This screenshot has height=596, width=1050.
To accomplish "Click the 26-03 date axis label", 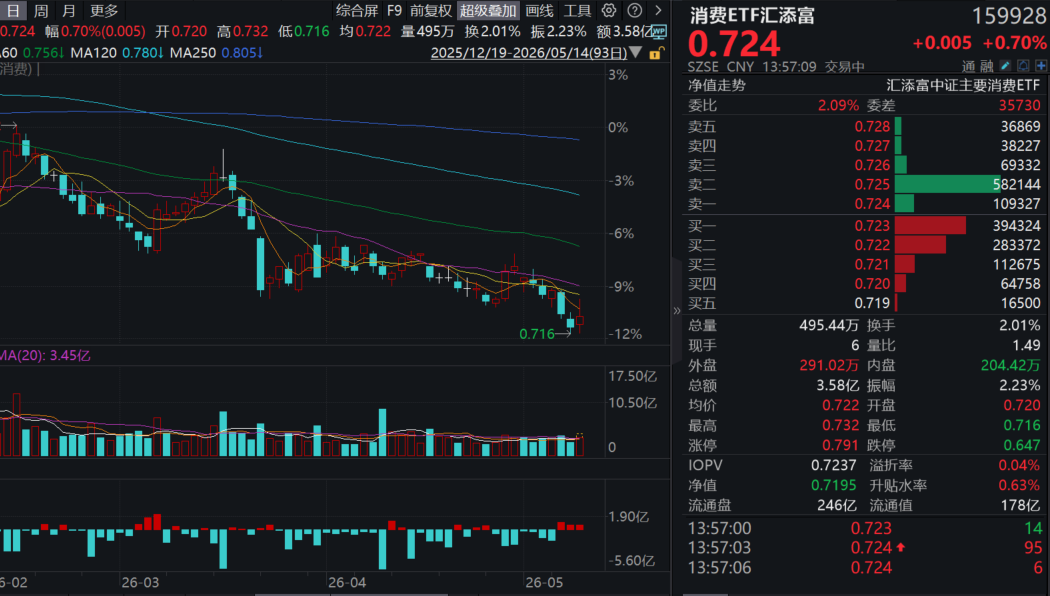I will pyautogui.click(x=140, y=582).
